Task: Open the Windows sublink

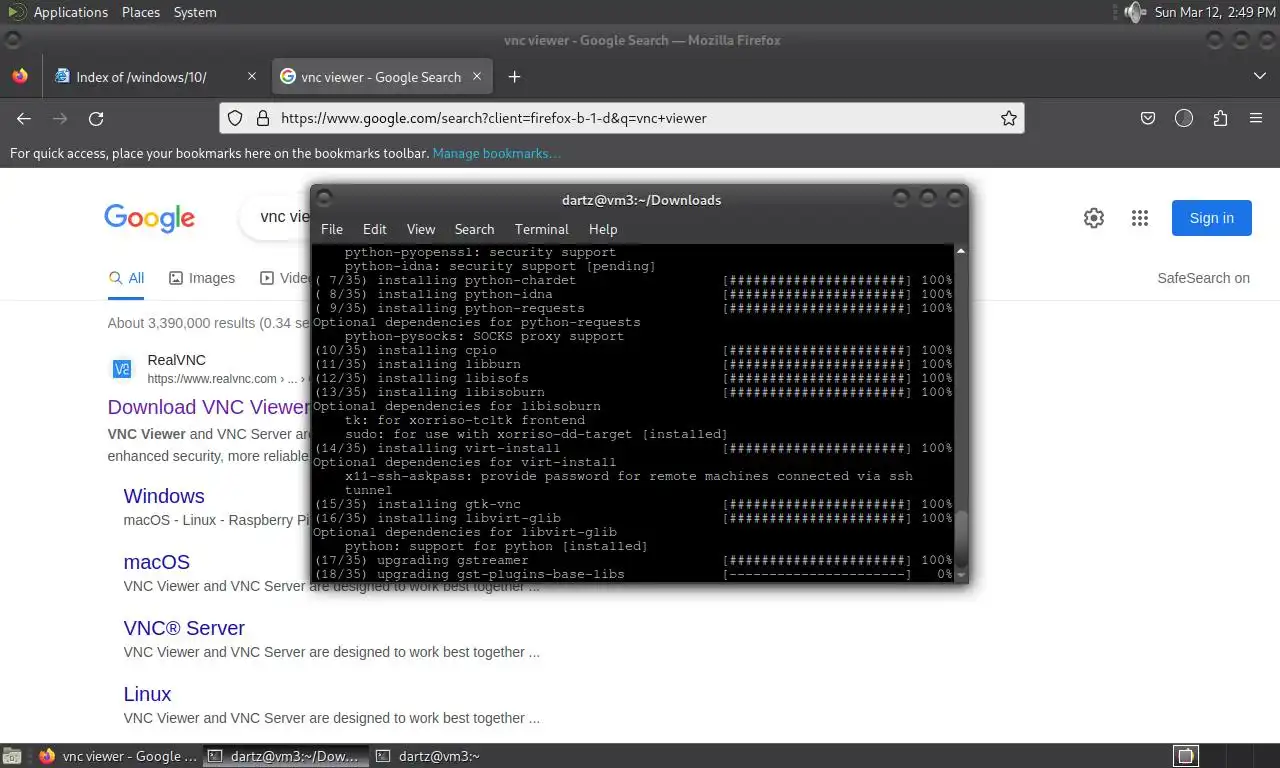Action: click(164, 496)
